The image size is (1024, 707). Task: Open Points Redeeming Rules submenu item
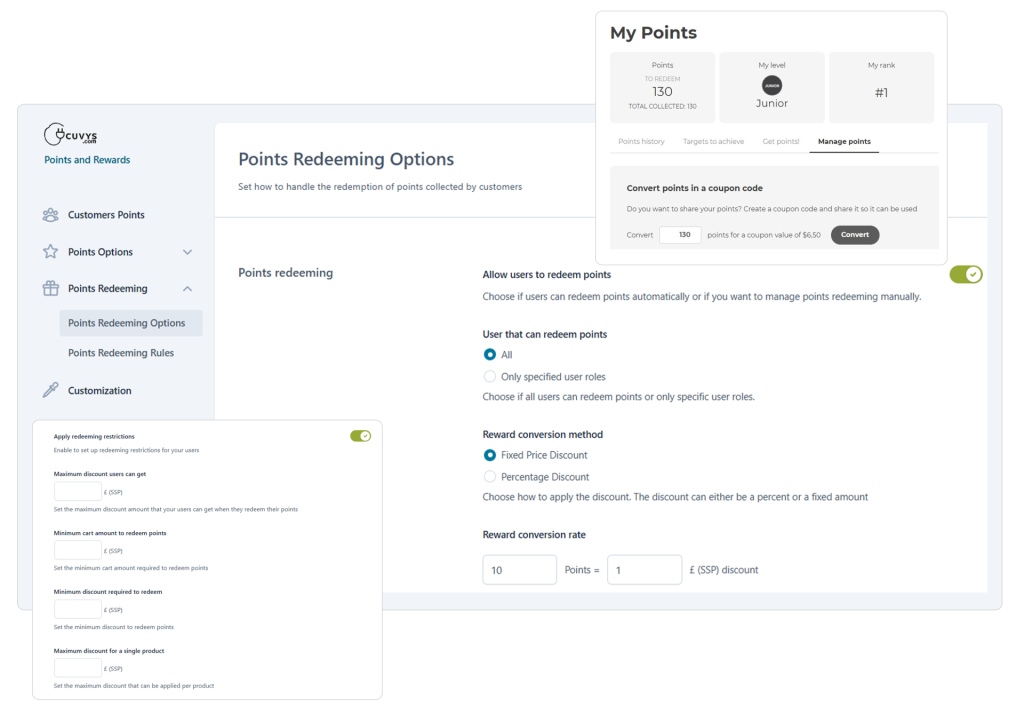(121, 353)
